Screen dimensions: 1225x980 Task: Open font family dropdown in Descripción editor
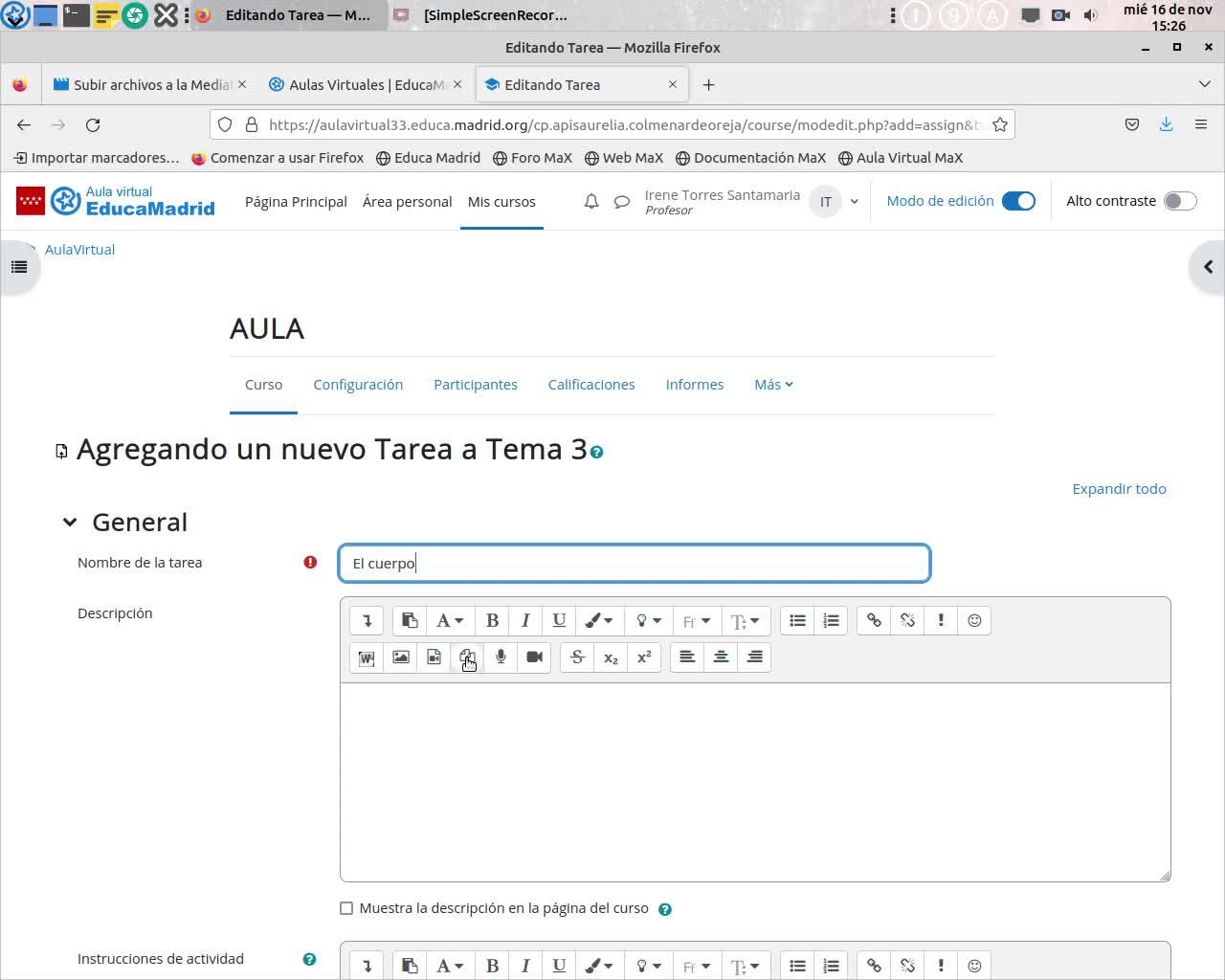(x=696, y=620)
